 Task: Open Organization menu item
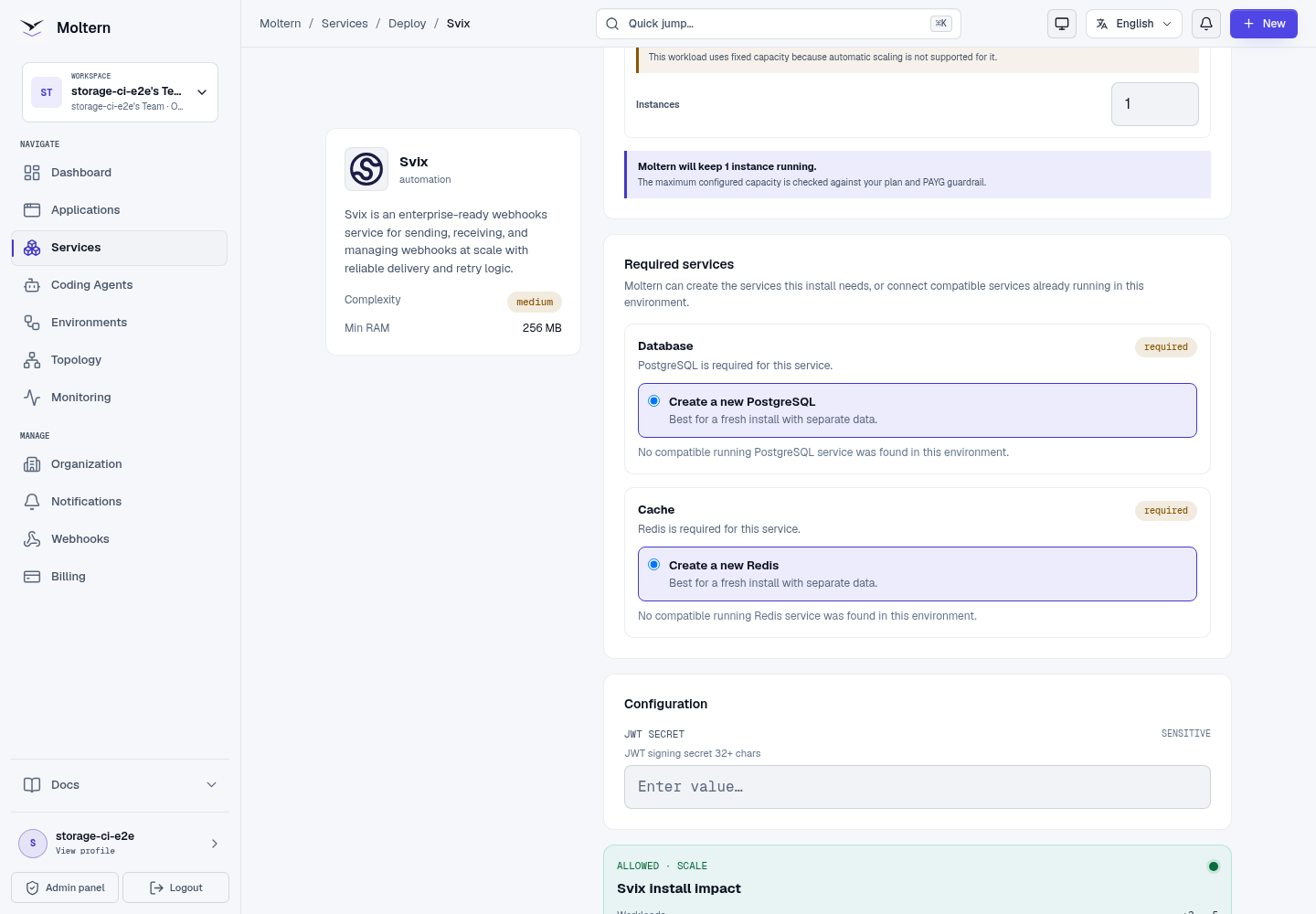119,464
